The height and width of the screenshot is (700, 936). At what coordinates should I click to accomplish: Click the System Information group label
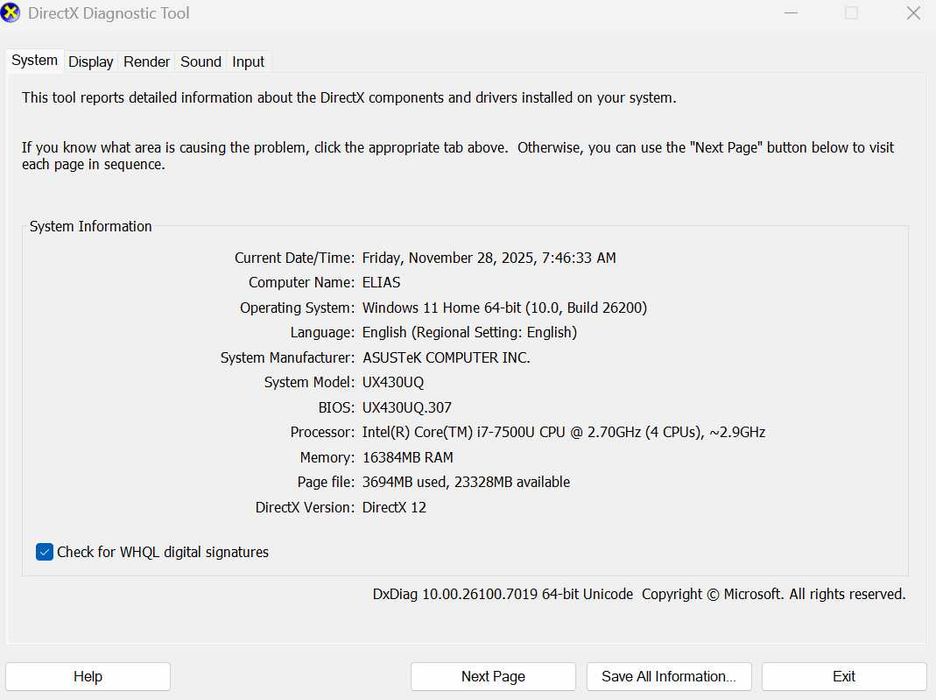tap(91, 227)
